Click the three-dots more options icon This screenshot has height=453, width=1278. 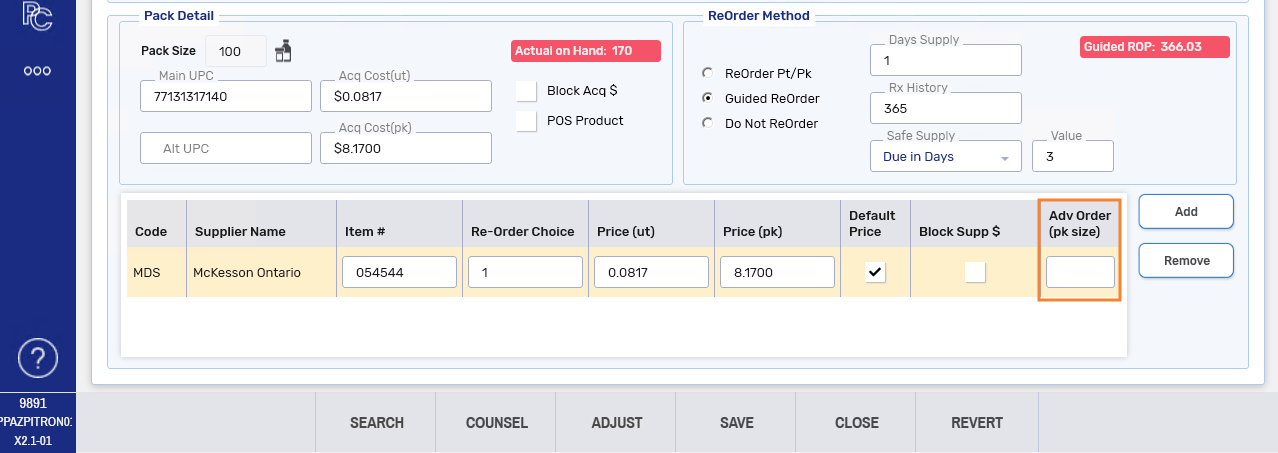coord(38,72)
